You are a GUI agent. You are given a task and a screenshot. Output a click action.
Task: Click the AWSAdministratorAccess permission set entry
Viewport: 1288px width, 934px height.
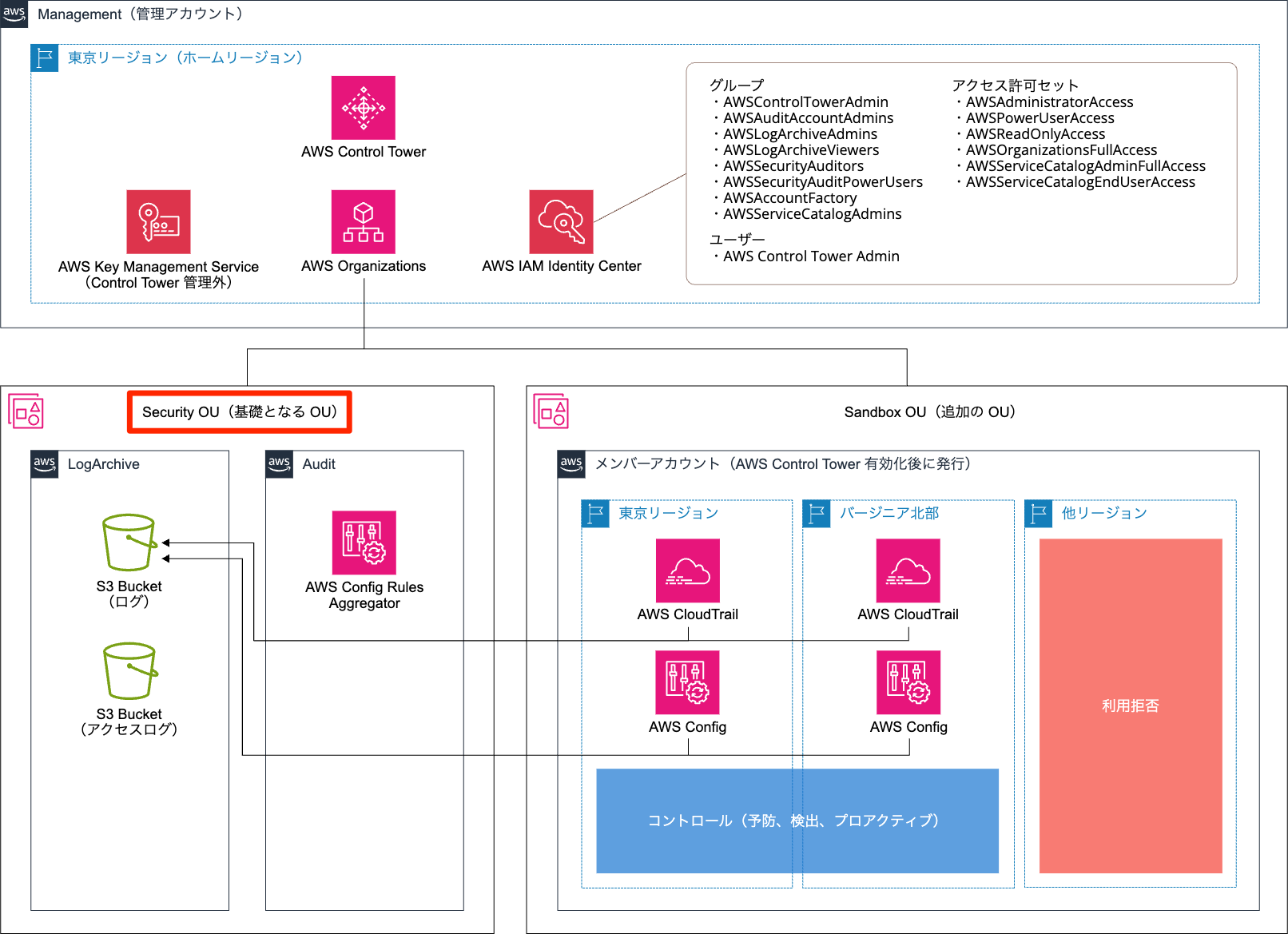pyautogui.click(x=1049, y=101)
